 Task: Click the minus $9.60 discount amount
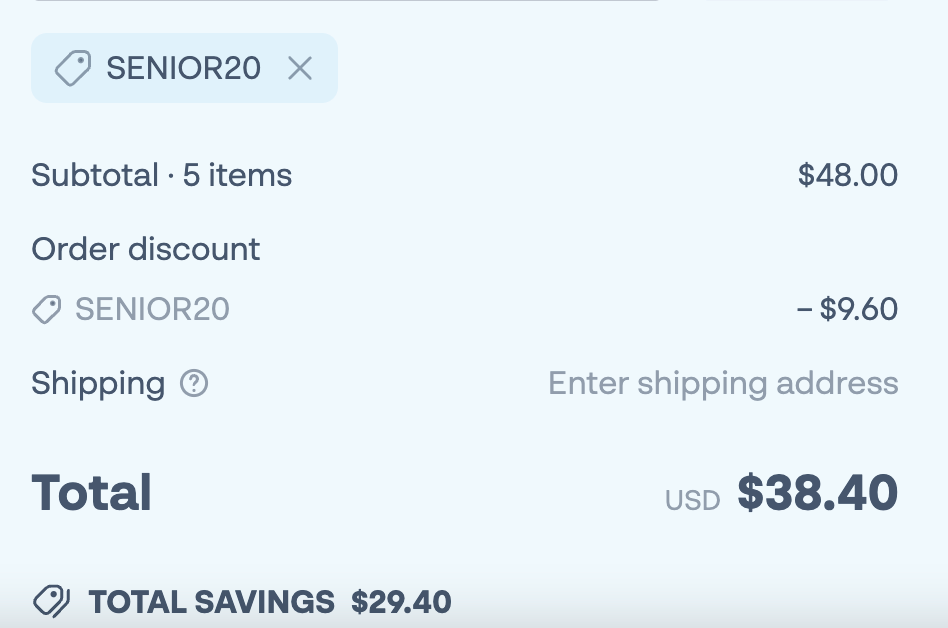coord(848,310)
